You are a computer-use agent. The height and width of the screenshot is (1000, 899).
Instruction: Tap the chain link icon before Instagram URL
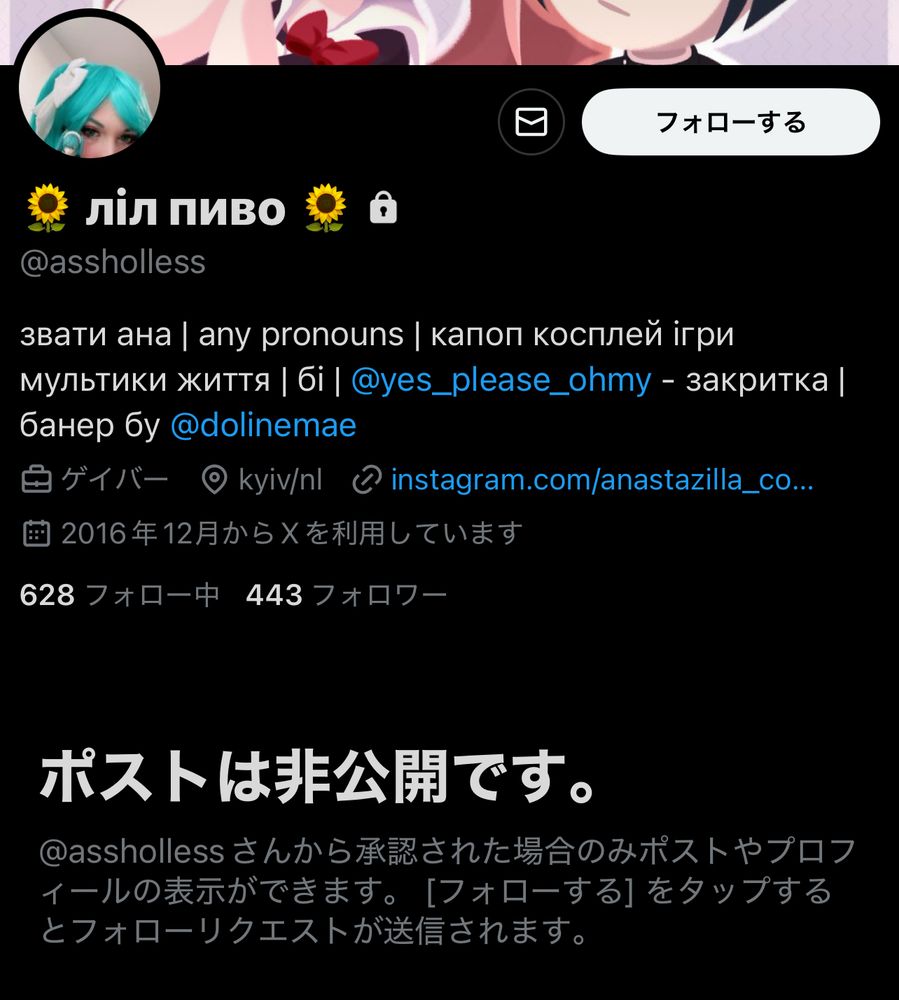click(x=367, y=480)
